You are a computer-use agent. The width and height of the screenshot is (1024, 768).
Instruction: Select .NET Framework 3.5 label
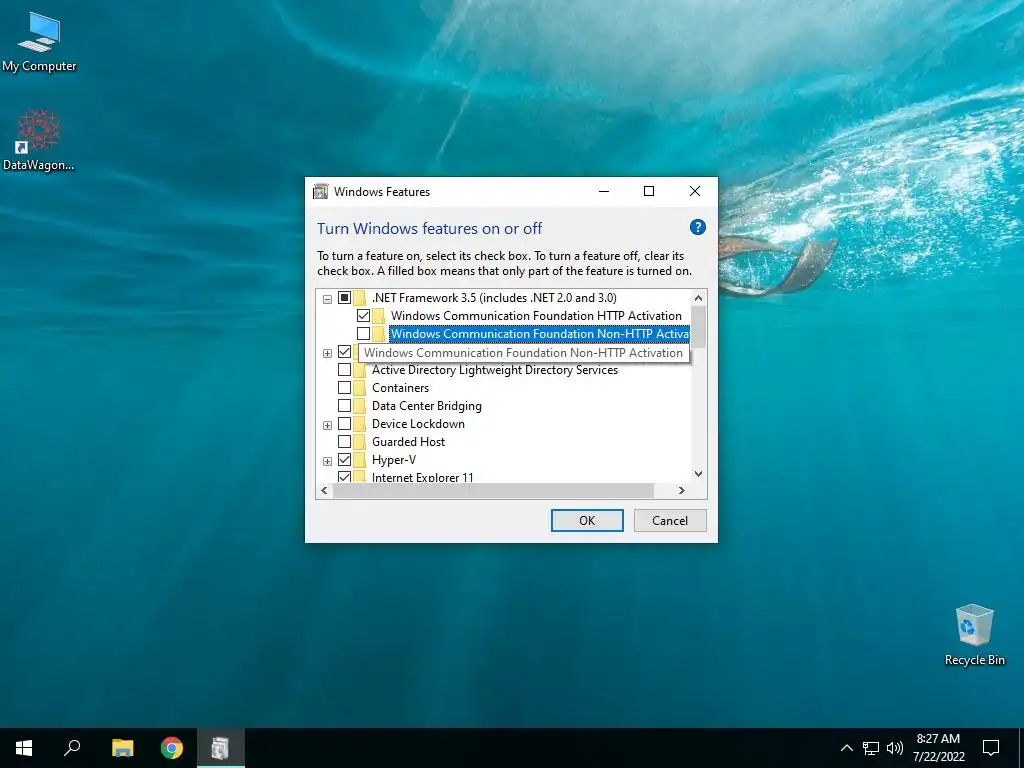[494, 298]
